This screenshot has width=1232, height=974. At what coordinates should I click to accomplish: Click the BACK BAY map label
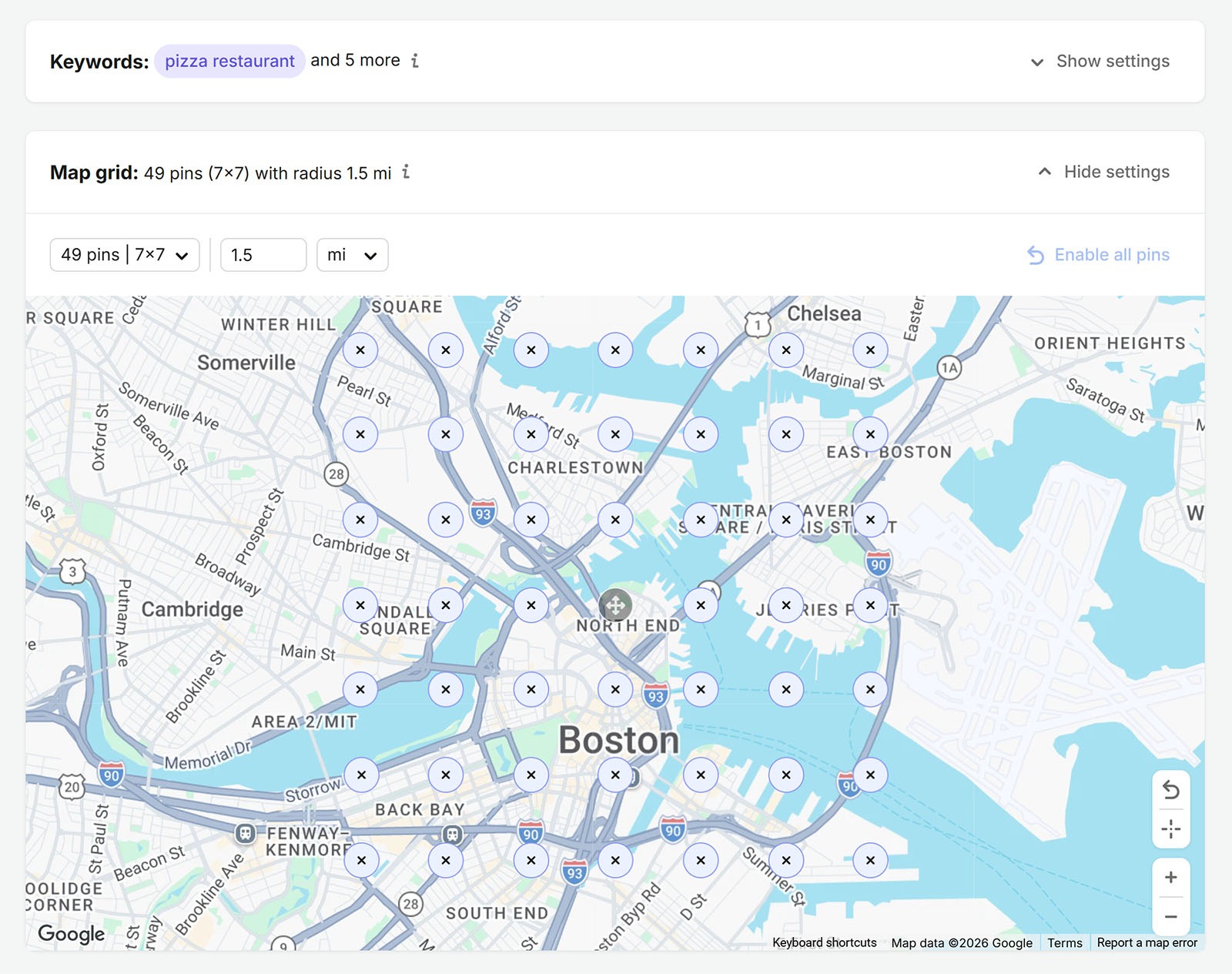(x=420, y=810)
